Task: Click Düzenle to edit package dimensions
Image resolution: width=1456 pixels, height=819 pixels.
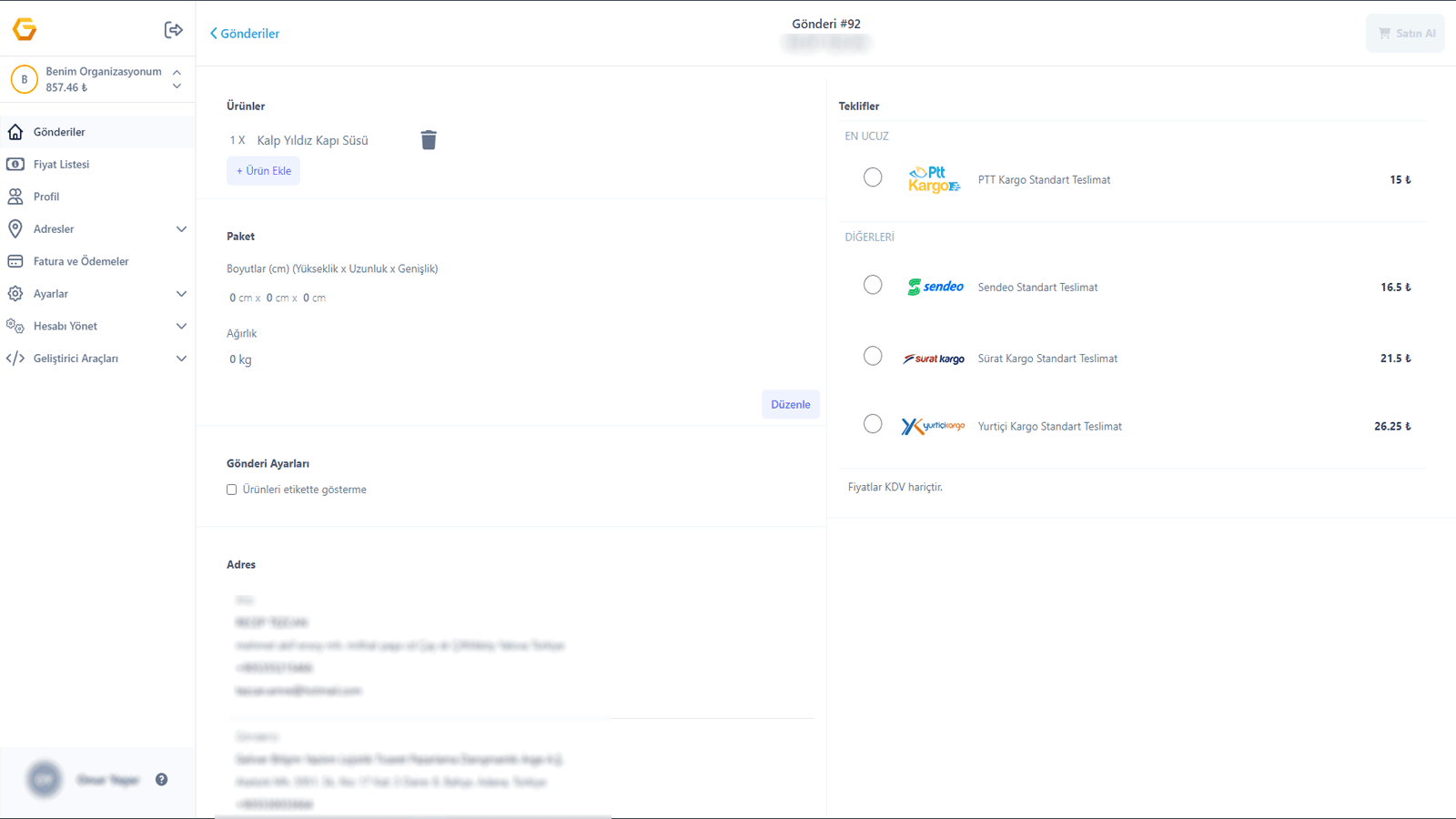Action: tap(790, 404)
